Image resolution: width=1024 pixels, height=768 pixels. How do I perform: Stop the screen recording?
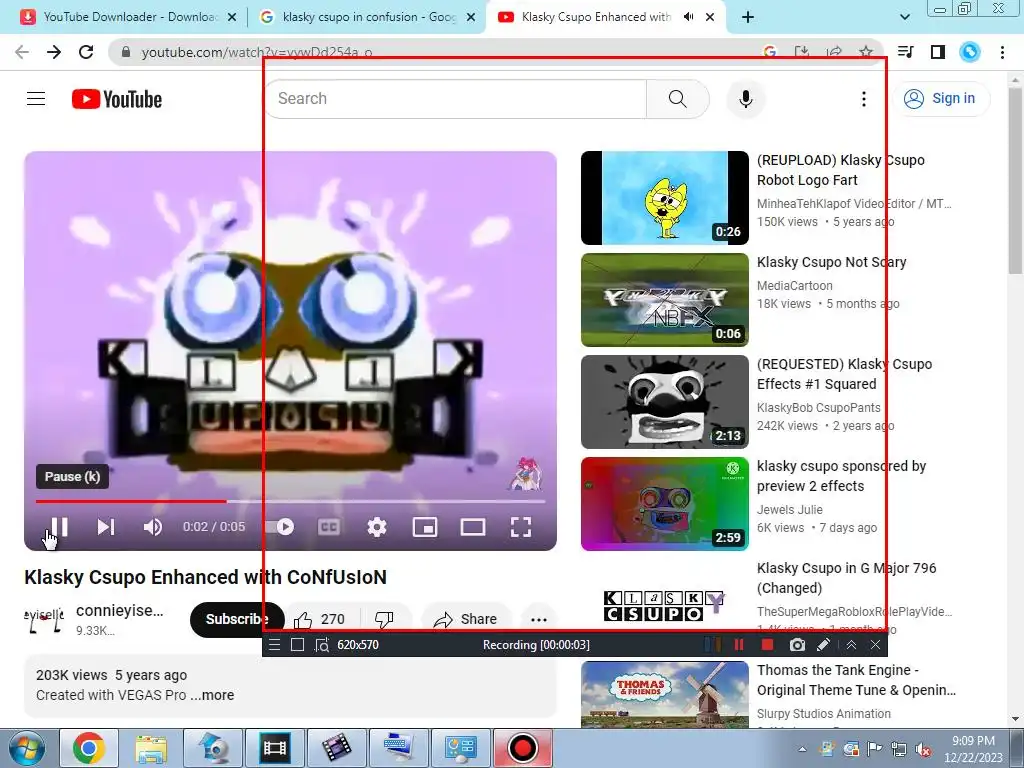tap(767, 645)
